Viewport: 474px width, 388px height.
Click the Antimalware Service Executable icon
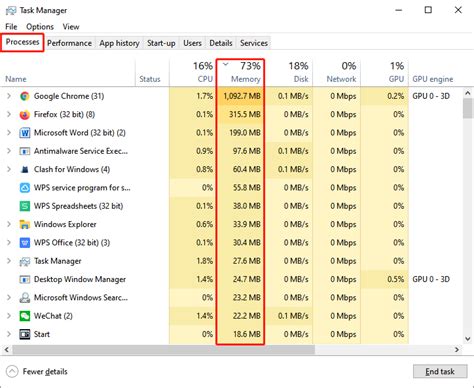pyautogui.click(x=24, y=151)
